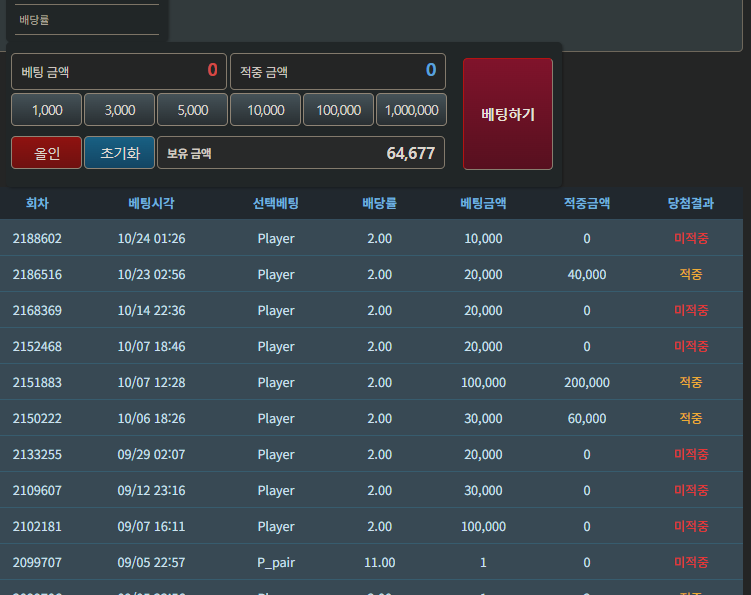Reset bet with the 초기화 button
This screenshot has width=751, height=595.
[x=120, y=153]
